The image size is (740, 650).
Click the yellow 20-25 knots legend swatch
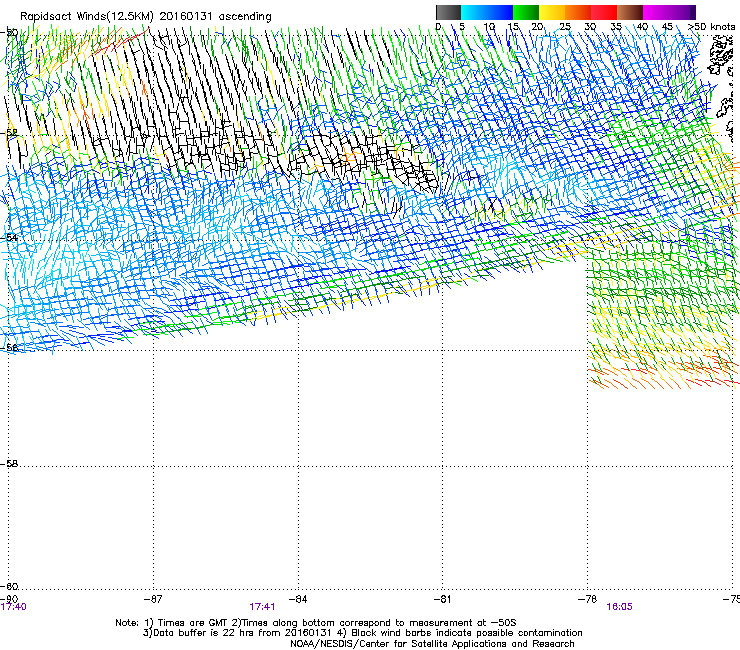pos(552,12)
